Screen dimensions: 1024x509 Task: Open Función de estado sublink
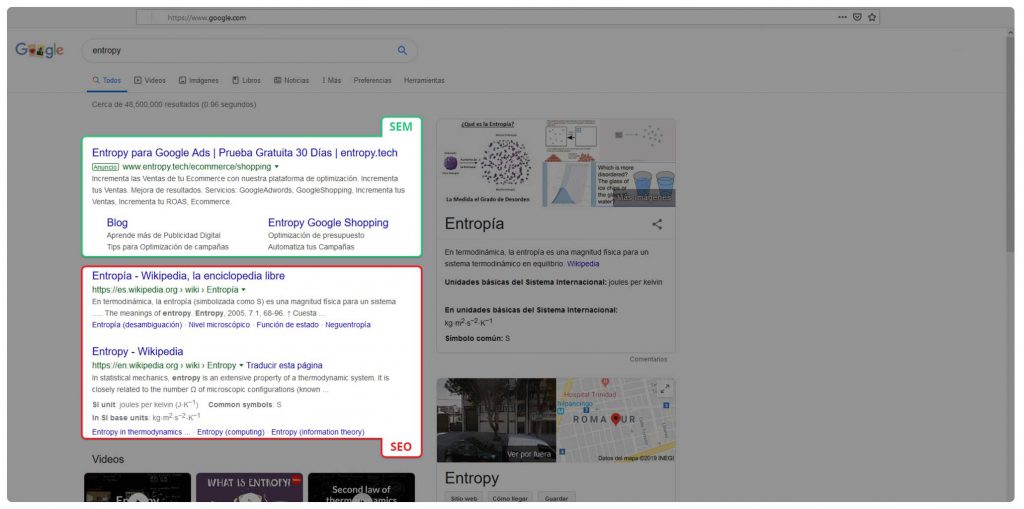click(288, 325)
